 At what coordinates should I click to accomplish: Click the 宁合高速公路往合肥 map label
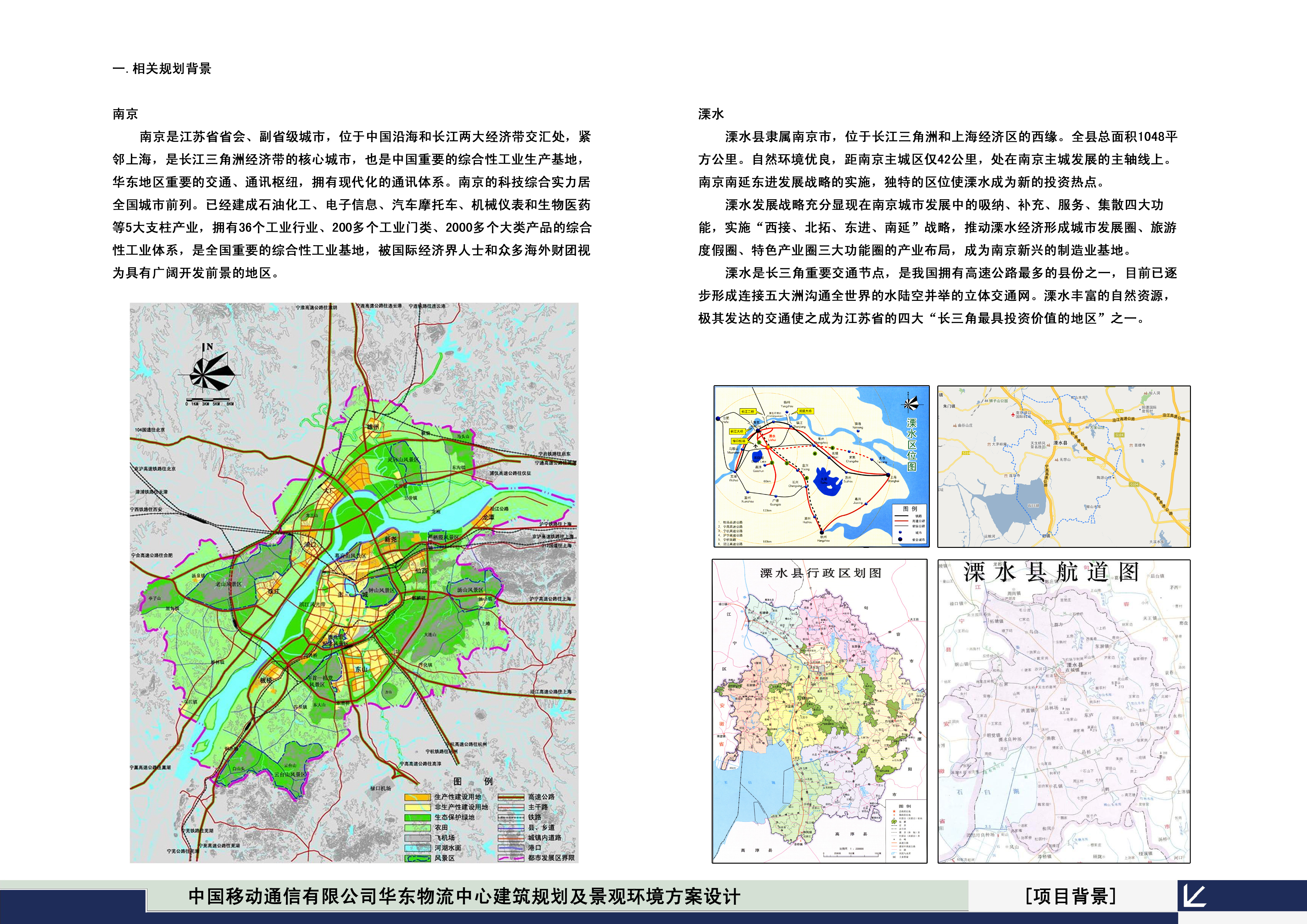[152, 555]
